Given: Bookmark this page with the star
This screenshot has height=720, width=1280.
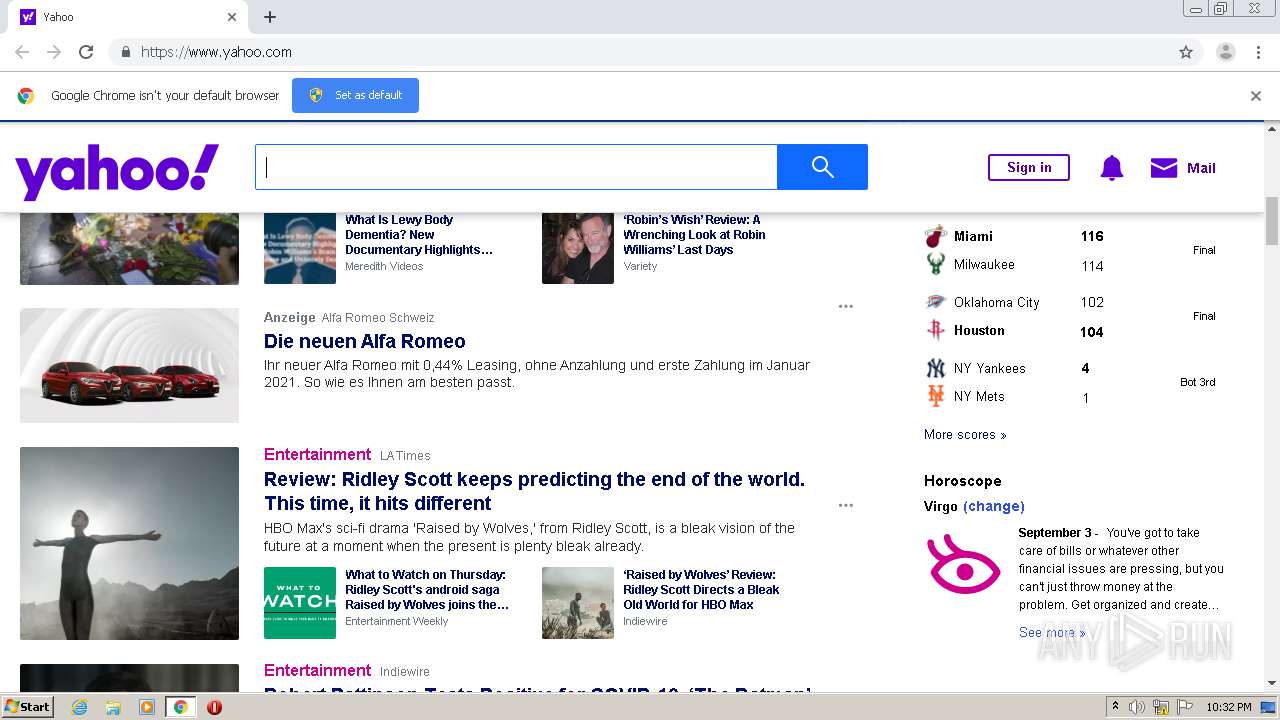Looking at the screenshot, I should [1186, 52].
